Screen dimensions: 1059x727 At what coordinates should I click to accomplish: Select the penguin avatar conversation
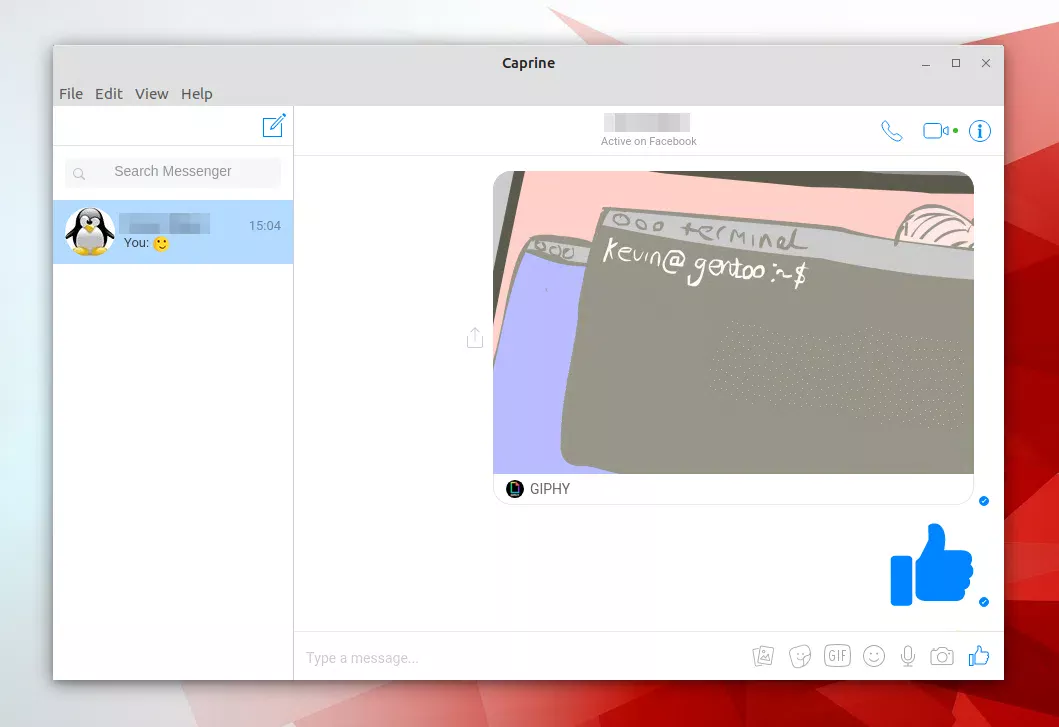89,231
